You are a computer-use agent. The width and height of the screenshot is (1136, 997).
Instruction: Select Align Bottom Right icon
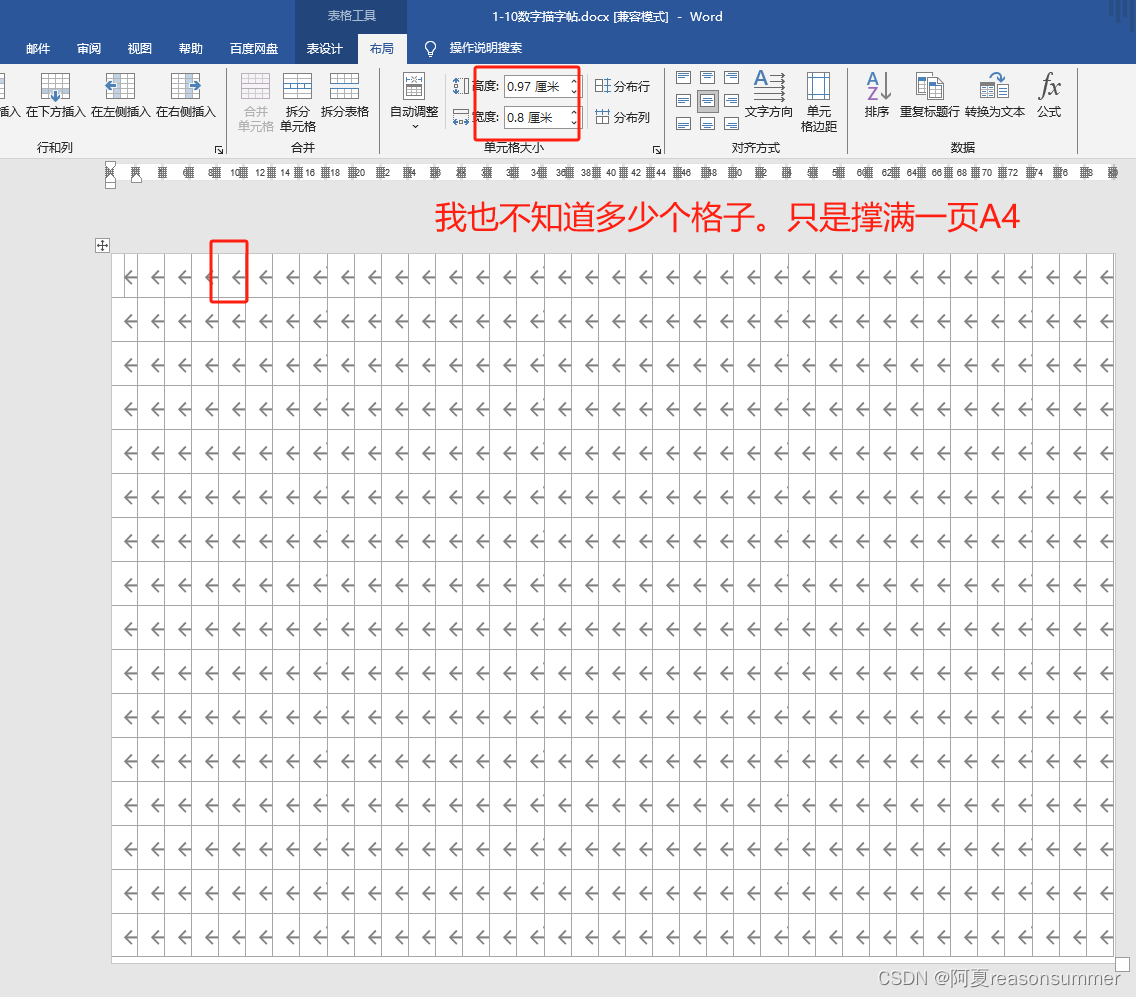click(732, 124)
